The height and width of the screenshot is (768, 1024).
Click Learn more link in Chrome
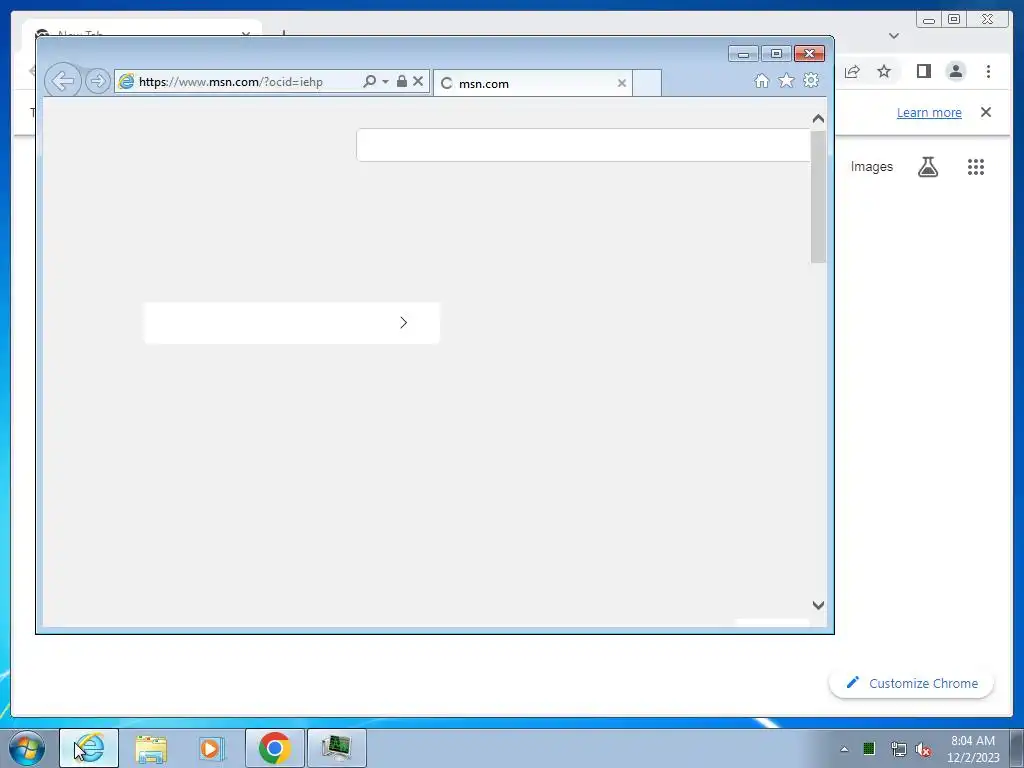(x=929, y=112)
